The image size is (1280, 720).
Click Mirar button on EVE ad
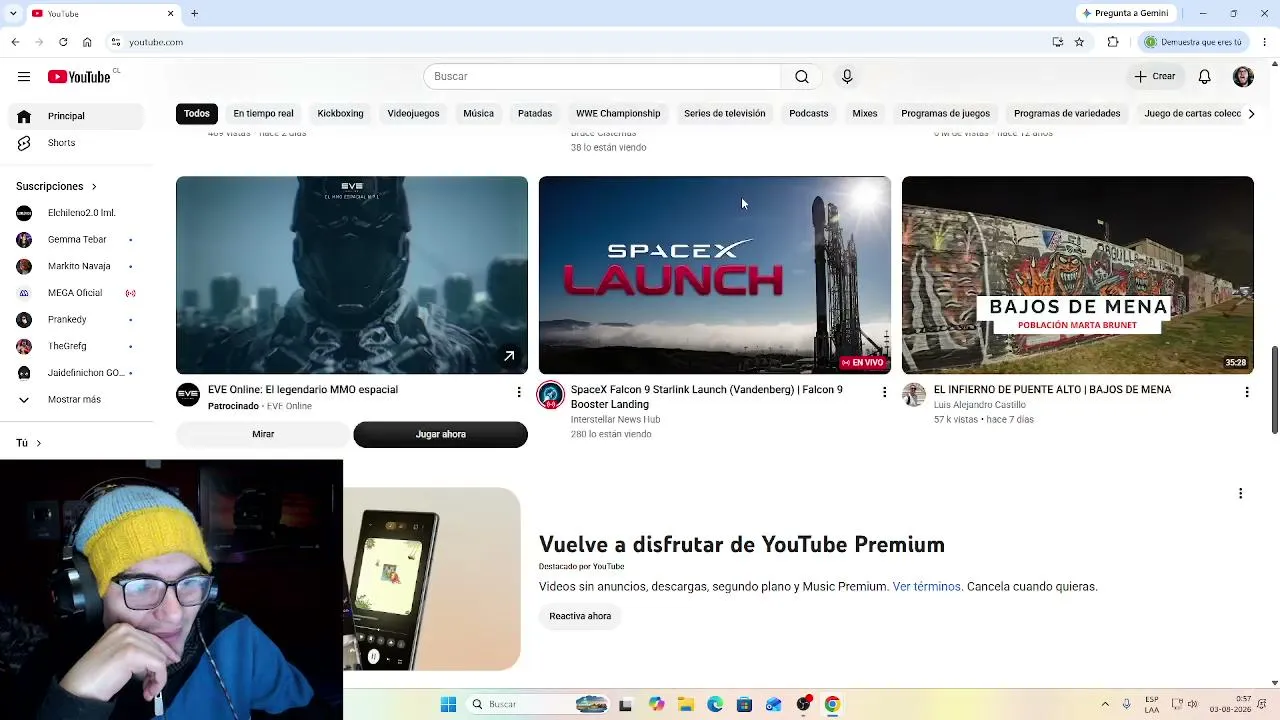click(263, 434)
